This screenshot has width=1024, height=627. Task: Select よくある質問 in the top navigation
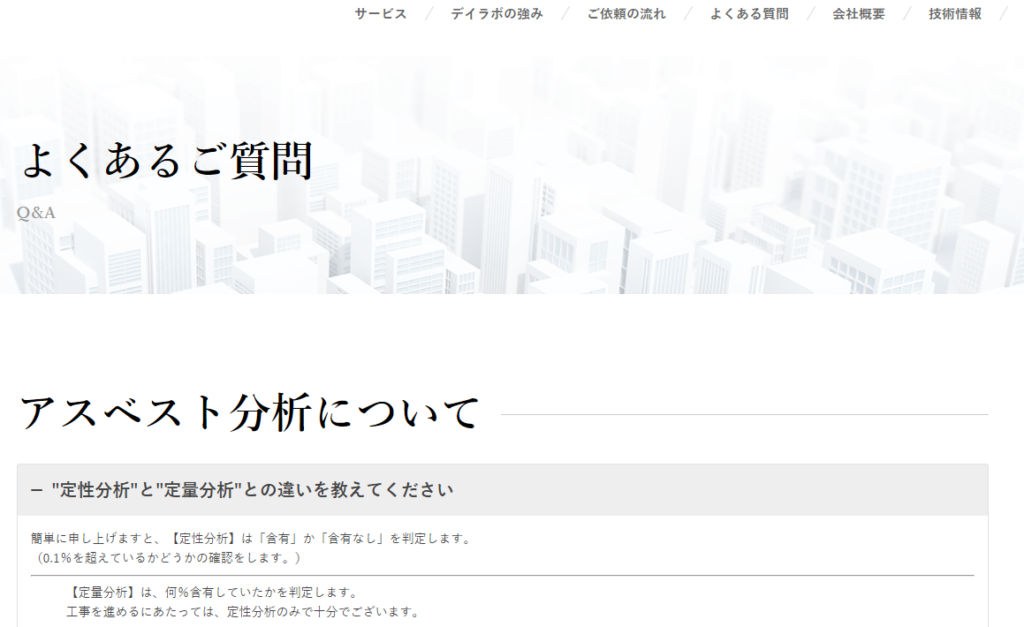(x=749, y=14)
